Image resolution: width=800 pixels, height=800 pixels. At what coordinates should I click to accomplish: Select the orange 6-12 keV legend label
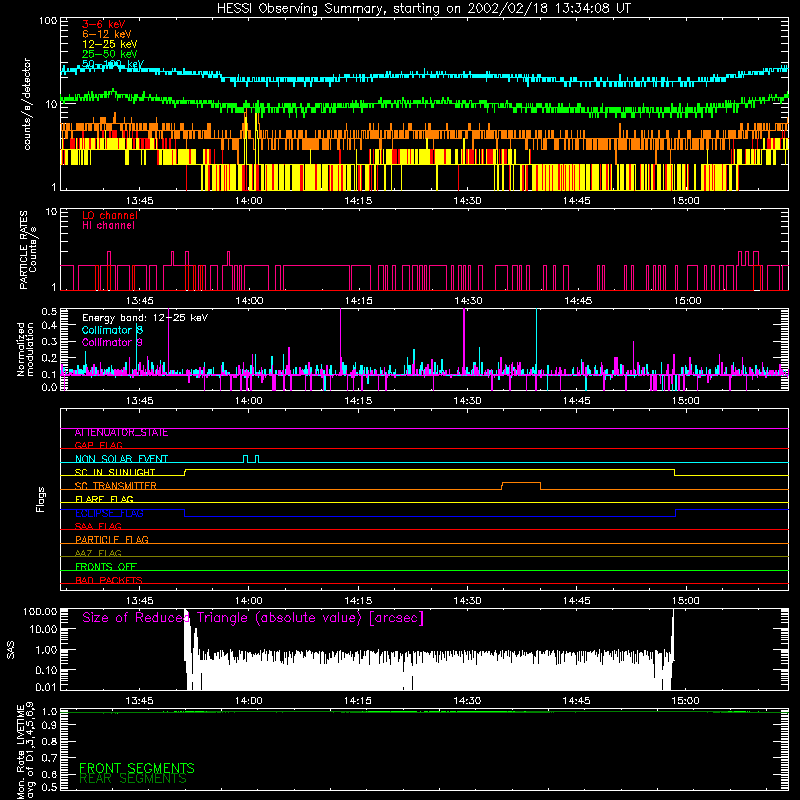pos(107,34)
